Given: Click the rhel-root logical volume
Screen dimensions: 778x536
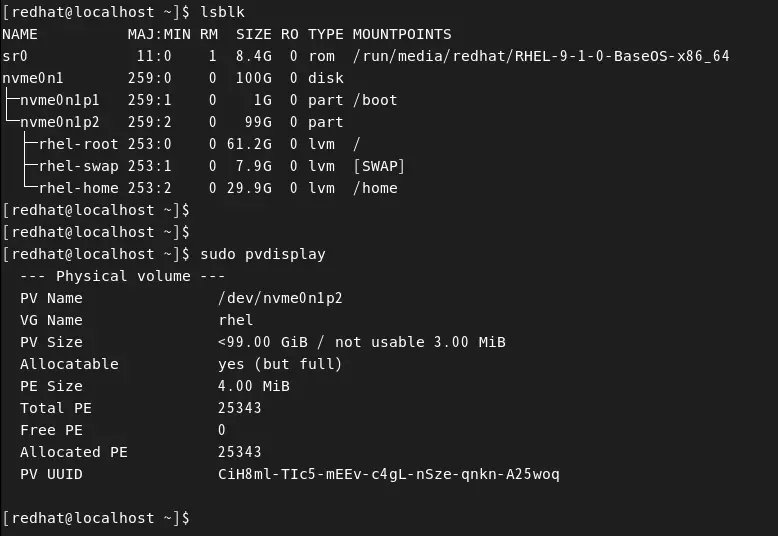Looking at the screenshot, I should (x=78, y=144).
